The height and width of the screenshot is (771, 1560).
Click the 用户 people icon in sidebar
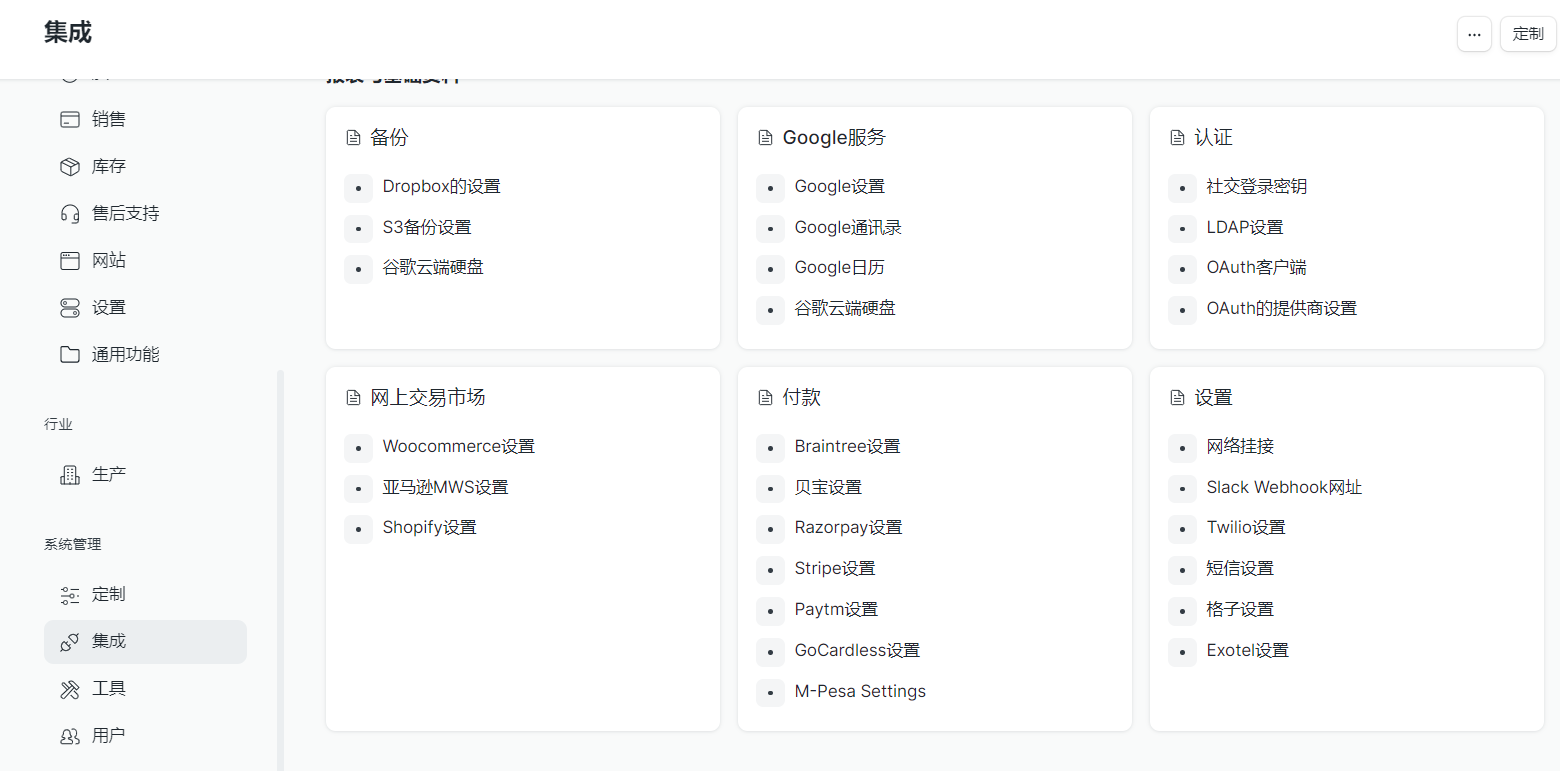70,736
